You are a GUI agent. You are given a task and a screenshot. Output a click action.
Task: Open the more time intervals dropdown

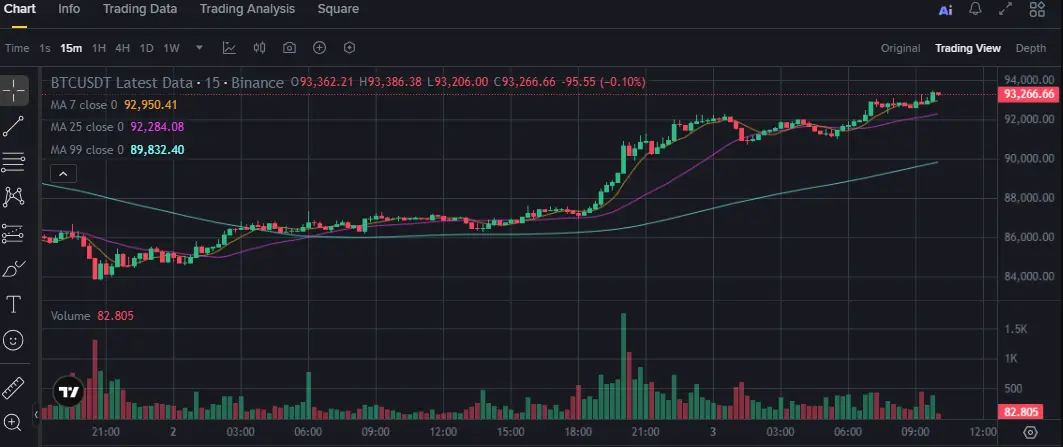pyautogui.click(x=199, y=47)
